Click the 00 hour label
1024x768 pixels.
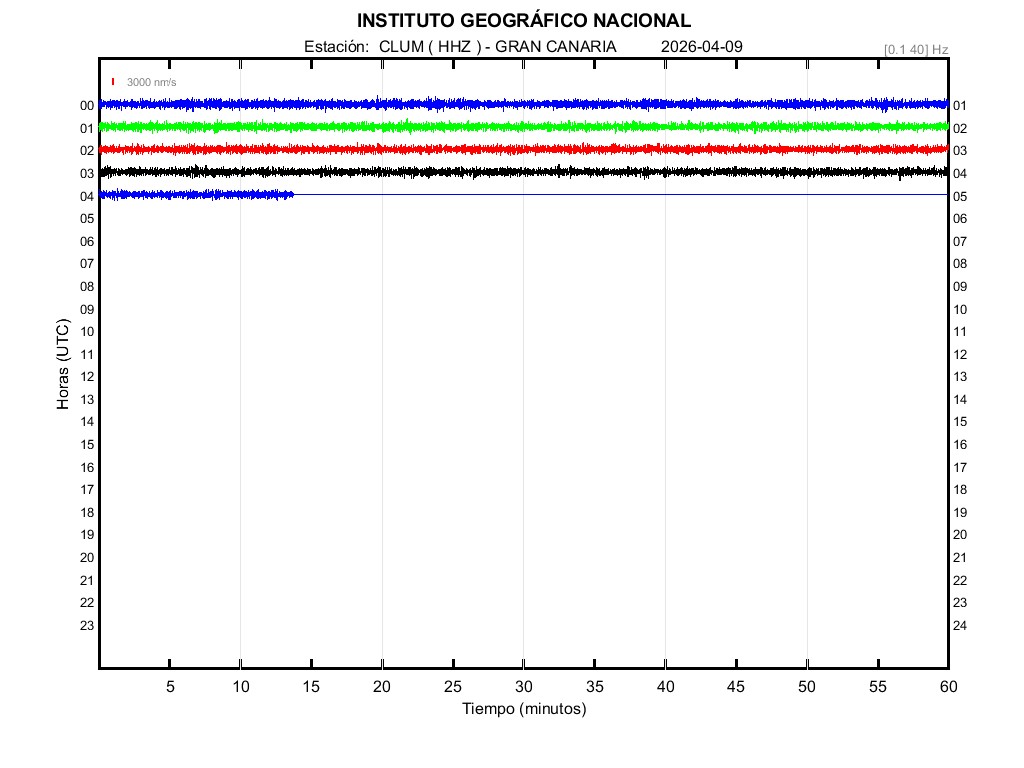87,106
